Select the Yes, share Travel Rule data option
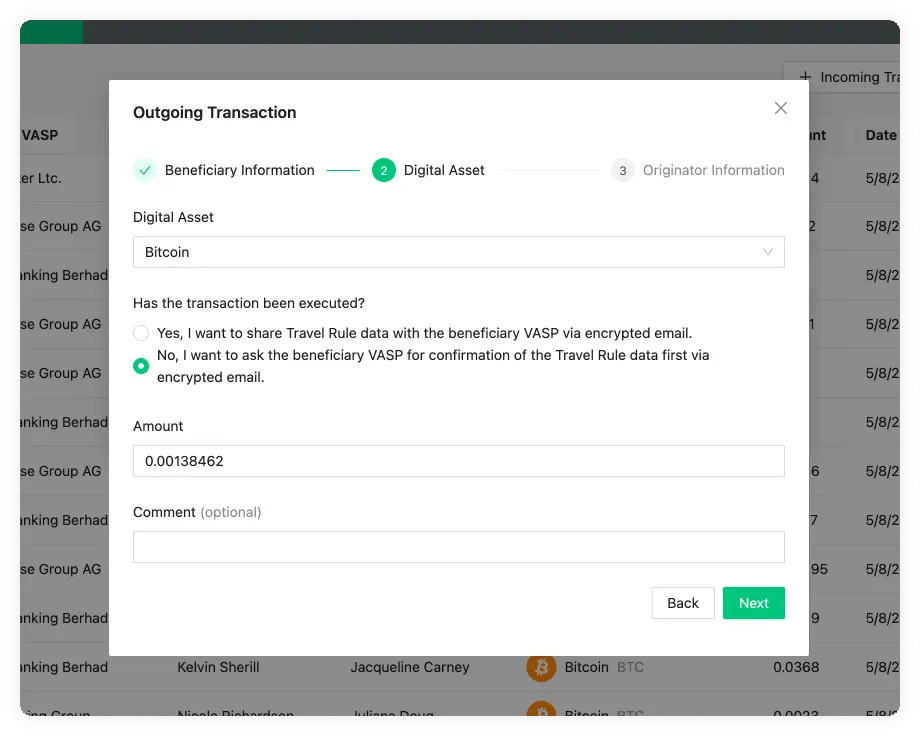This screenshot has width=920, height=736. click(141, 332)
